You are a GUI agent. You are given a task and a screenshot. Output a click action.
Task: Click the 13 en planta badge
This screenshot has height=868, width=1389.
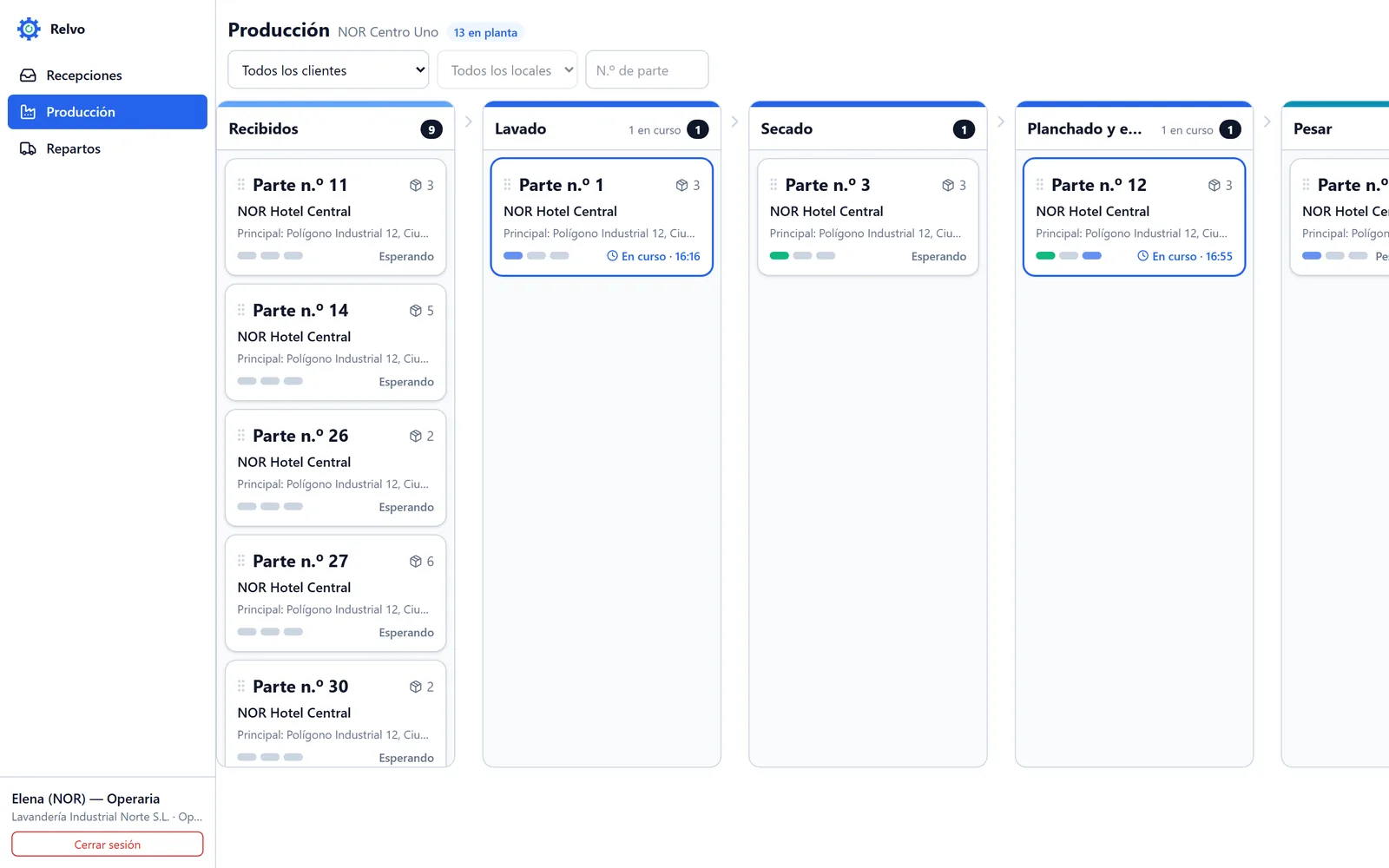tap(485, 33)
